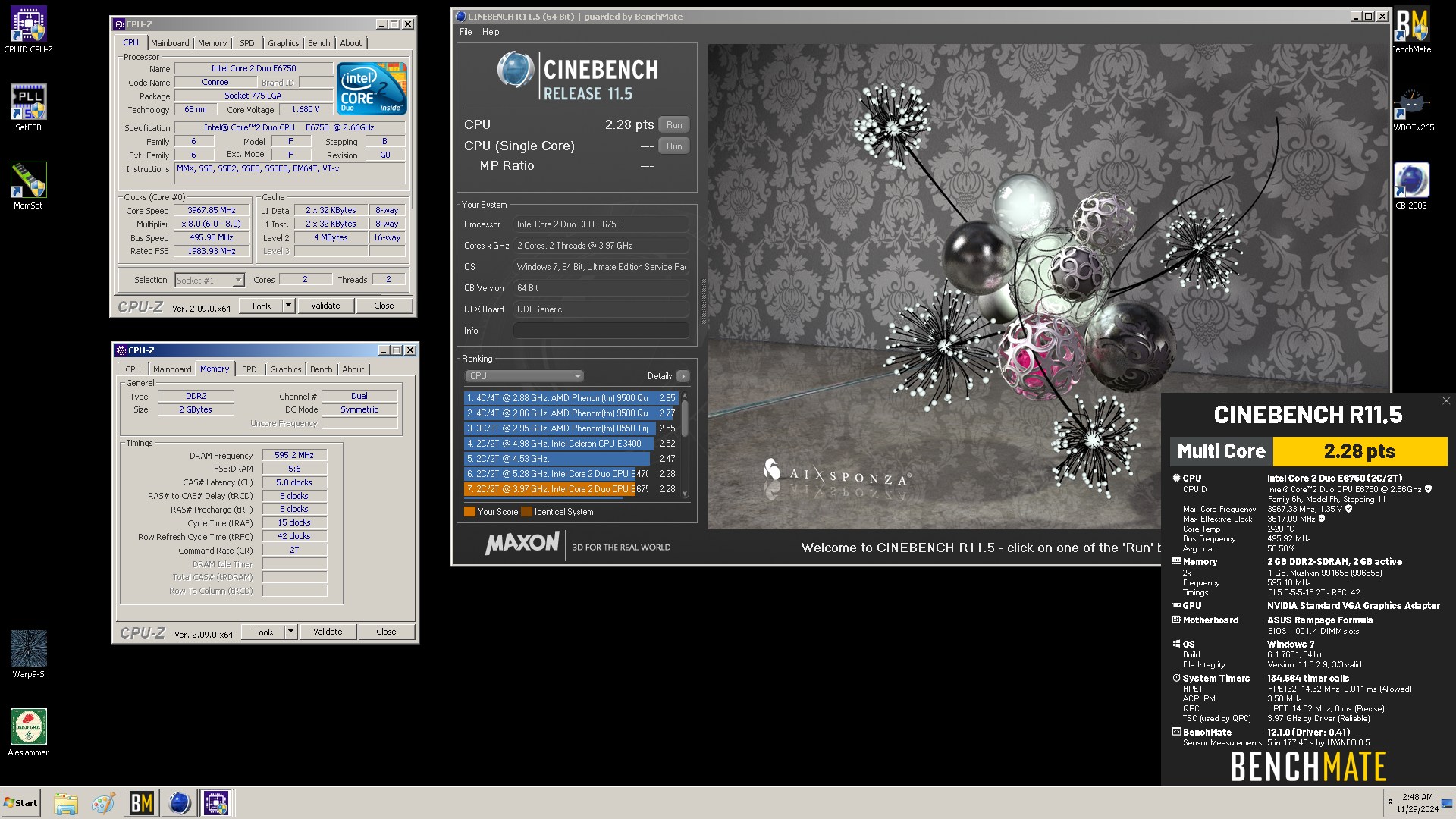Close the BenchMate result overlay
The height and width of the screenshot is (819, 1456).
tap(1445, 401)
